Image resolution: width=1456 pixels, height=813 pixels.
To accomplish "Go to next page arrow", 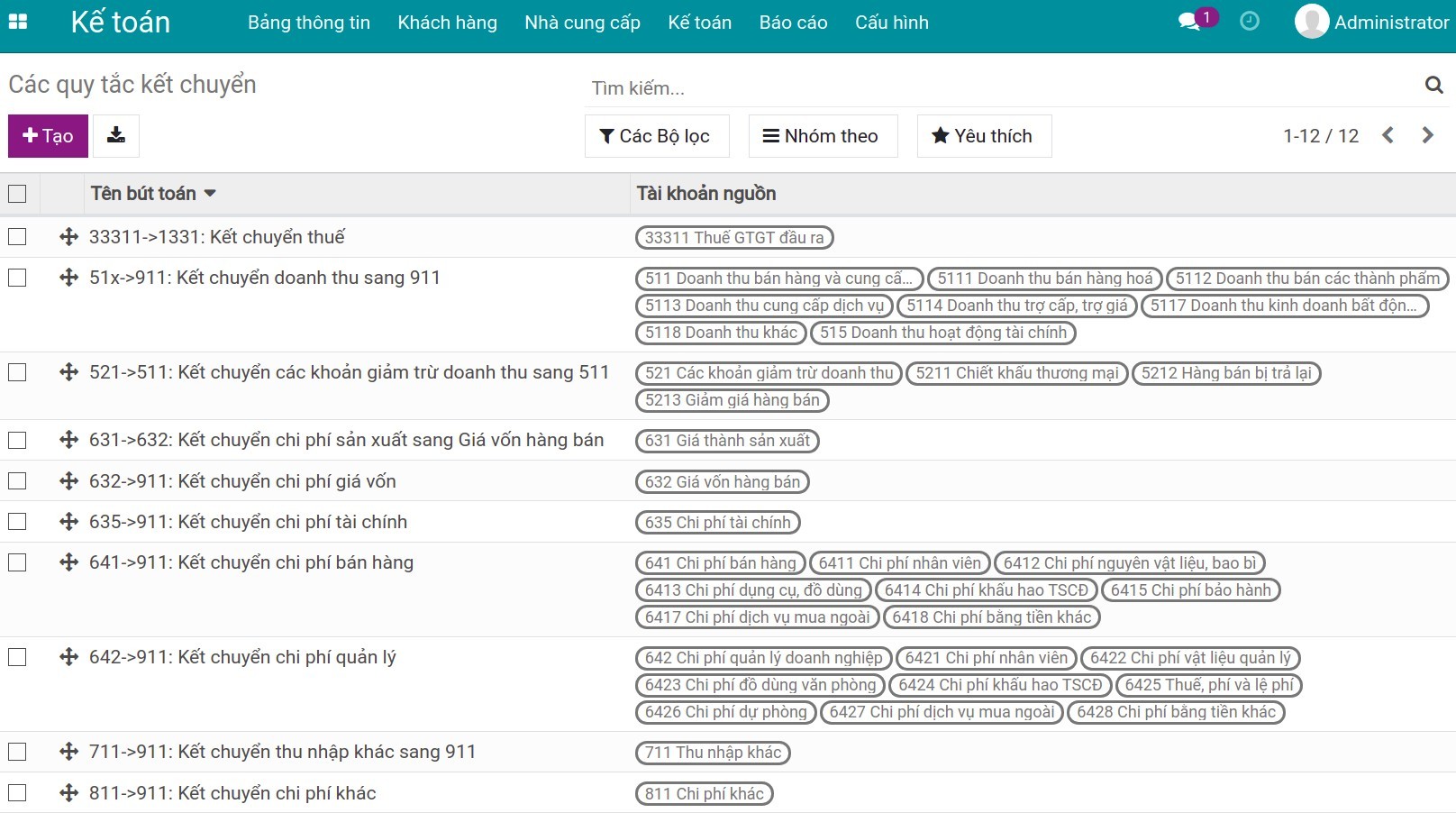I will (1427, 136).
